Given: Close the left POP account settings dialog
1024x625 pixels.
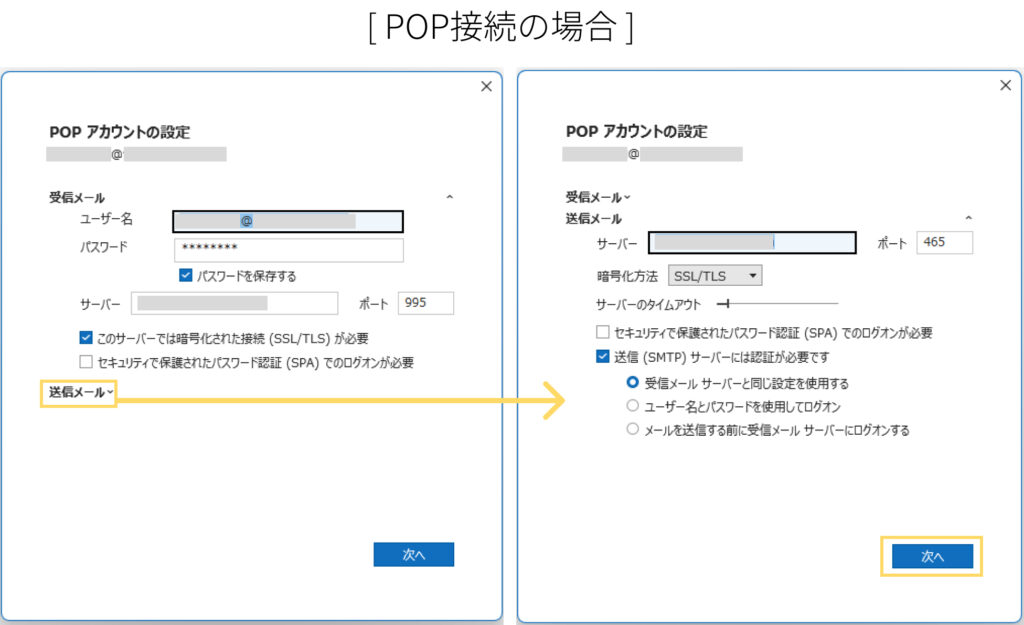Looking at the screenshot, I should [486, 86].
